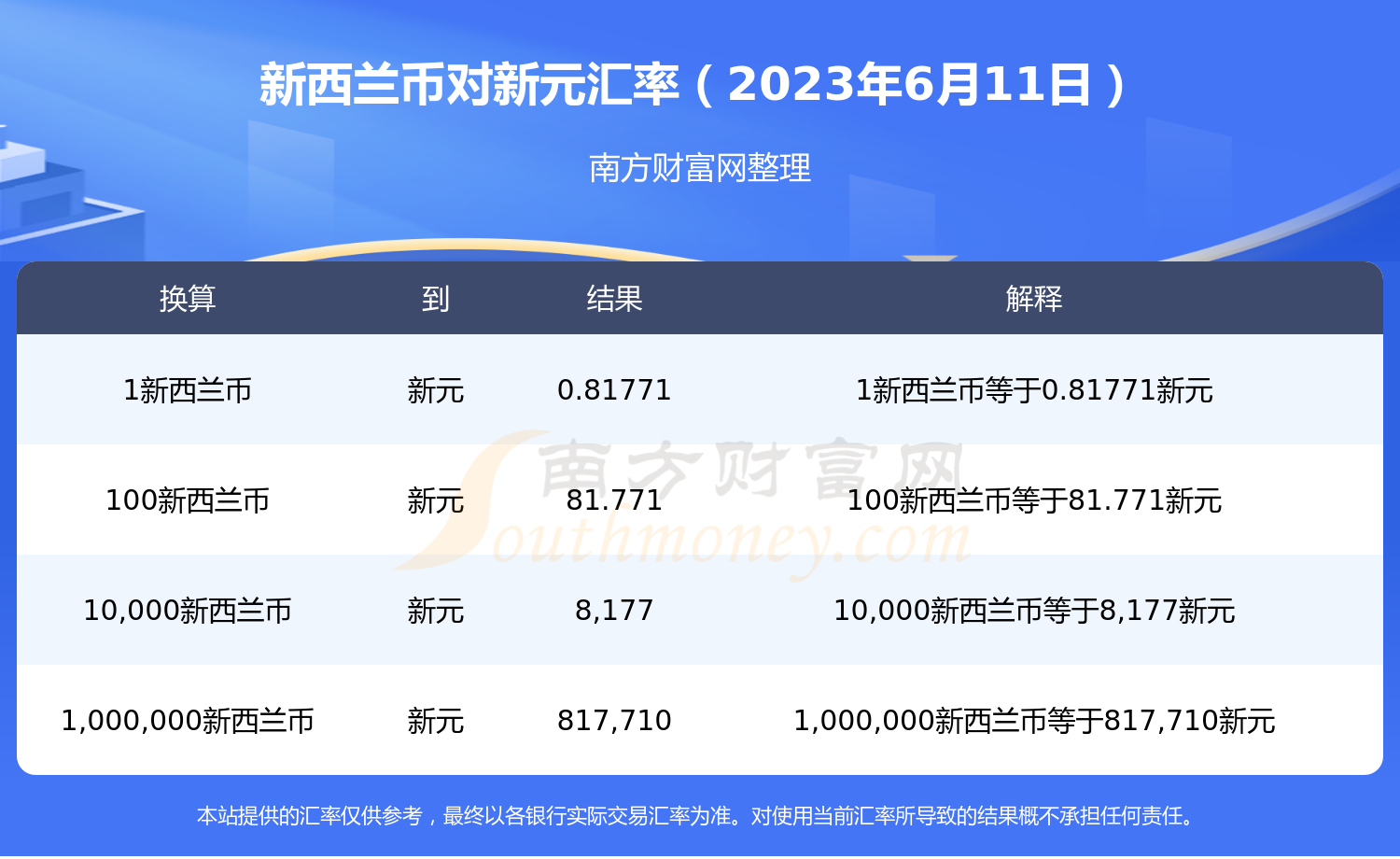This screenshot has height=859, width=1400.
Task: Click 新元 in the 1新西兰币 row
Action: click(435, 390)
